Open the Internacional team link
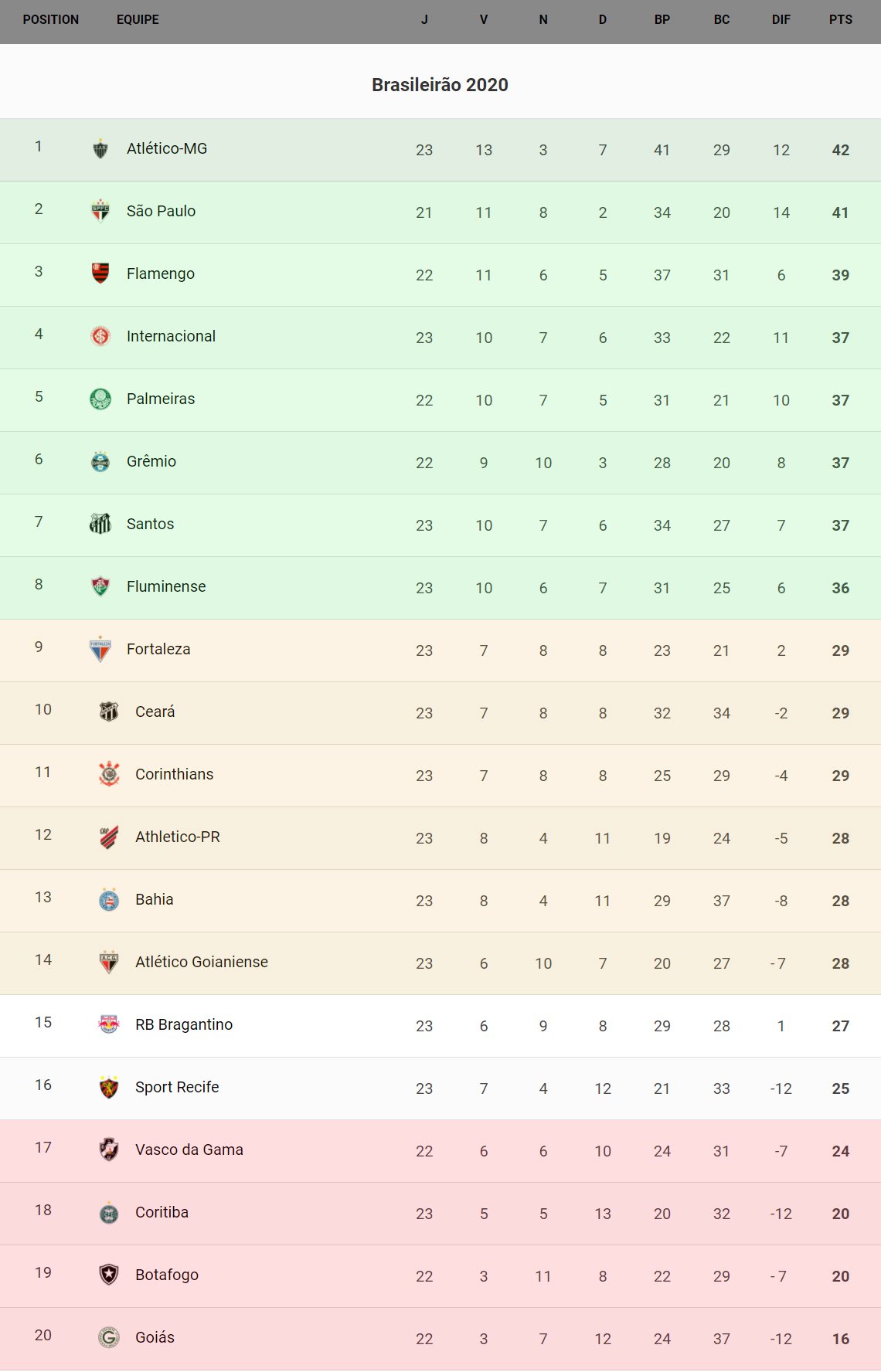The width and height of the screenshot is (881, 1372). [x=171, y=336]
